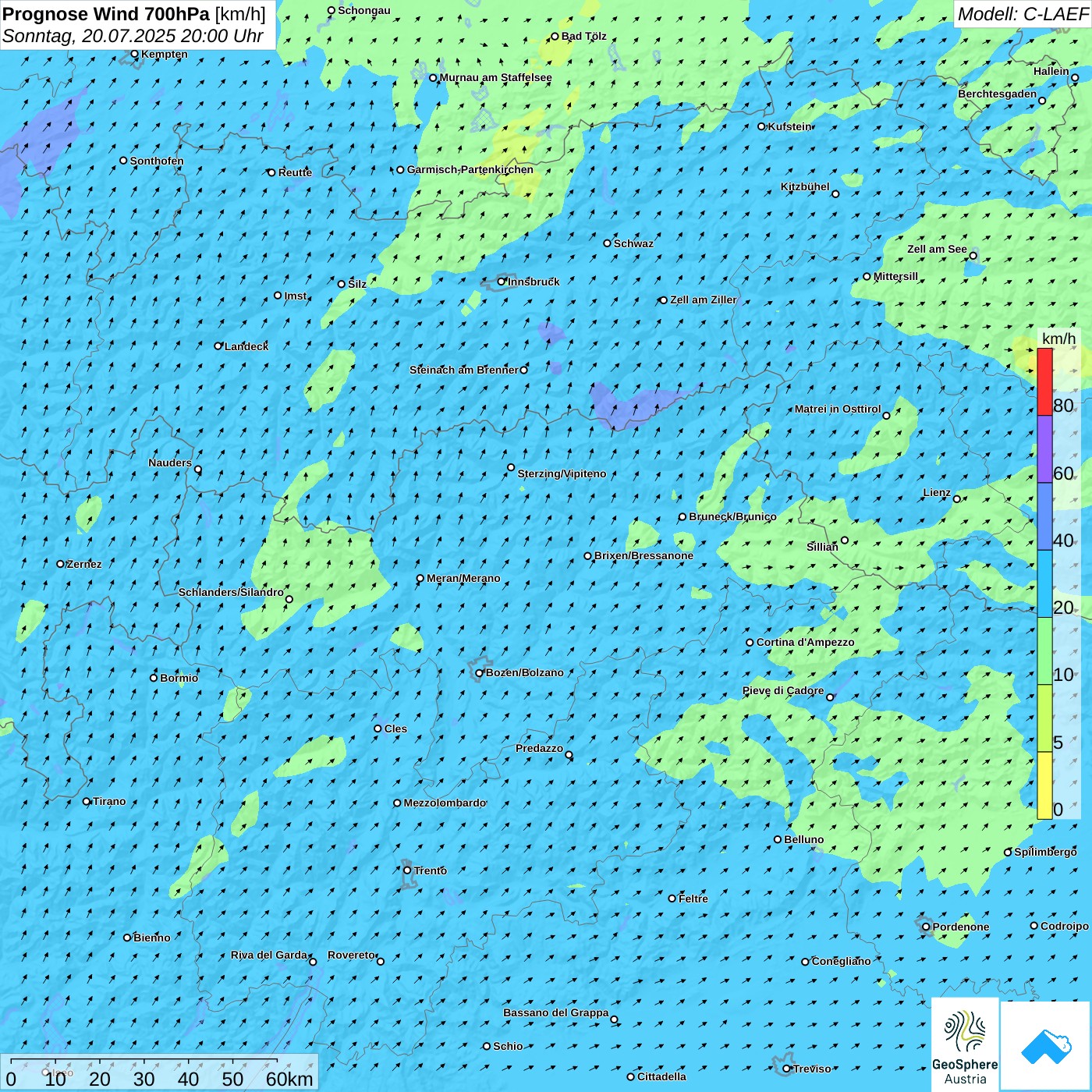Click the 'Garmisch-Partenkirchen' map label
The height and width of the screenshot is (1092, 1092).
[x=470, y=169]
